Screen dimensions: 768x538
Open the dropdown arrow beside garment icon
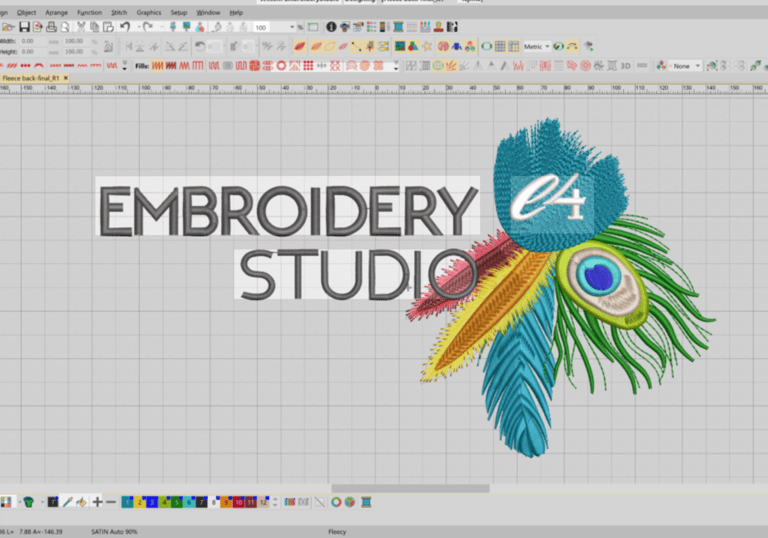pos(42,502)
